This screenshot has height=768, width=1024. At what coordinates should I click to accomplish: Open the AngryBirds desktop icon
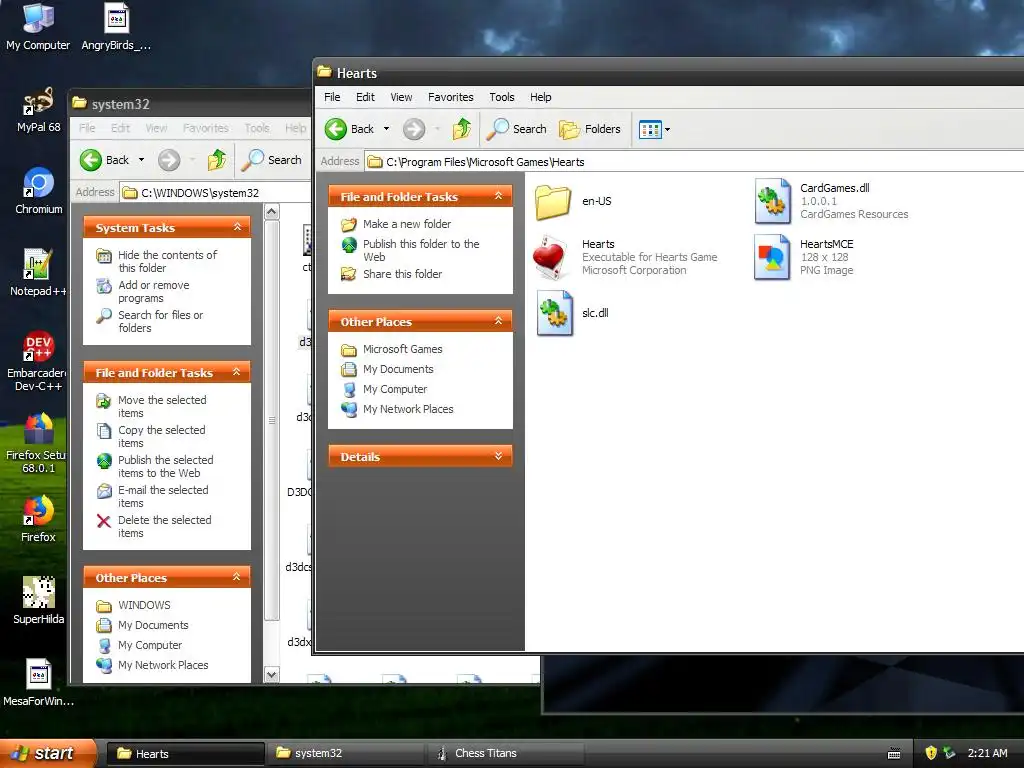(x=116, y=18)
